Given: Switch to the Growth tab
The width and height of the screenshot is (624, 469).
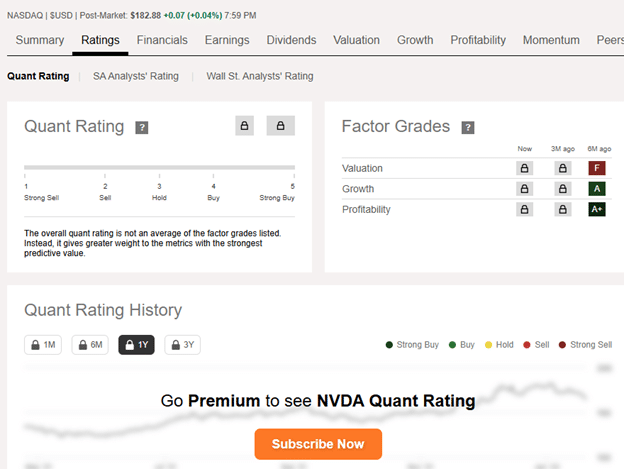Looking at the screenshot, I should tap(415, 40).
